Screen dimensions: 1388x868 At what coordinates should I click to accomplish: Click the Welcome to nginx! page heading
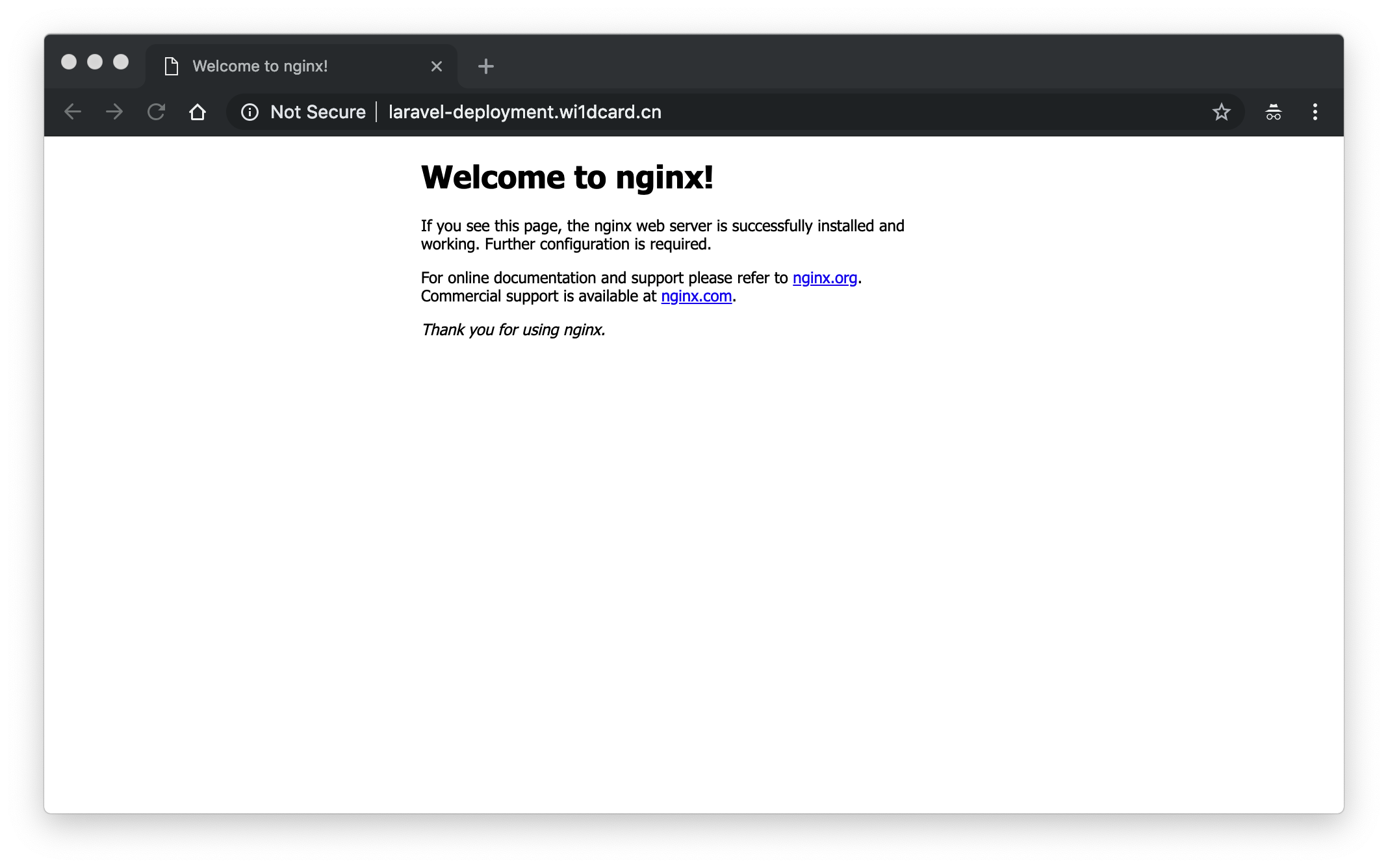pos(567,177)
